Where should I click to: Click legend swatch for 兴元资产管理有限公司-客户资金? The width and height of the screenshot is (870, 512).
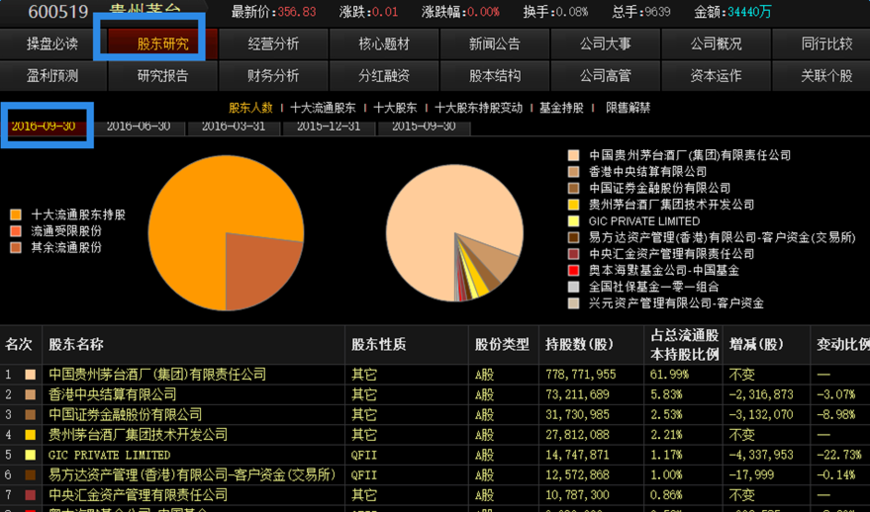[573, 303]
